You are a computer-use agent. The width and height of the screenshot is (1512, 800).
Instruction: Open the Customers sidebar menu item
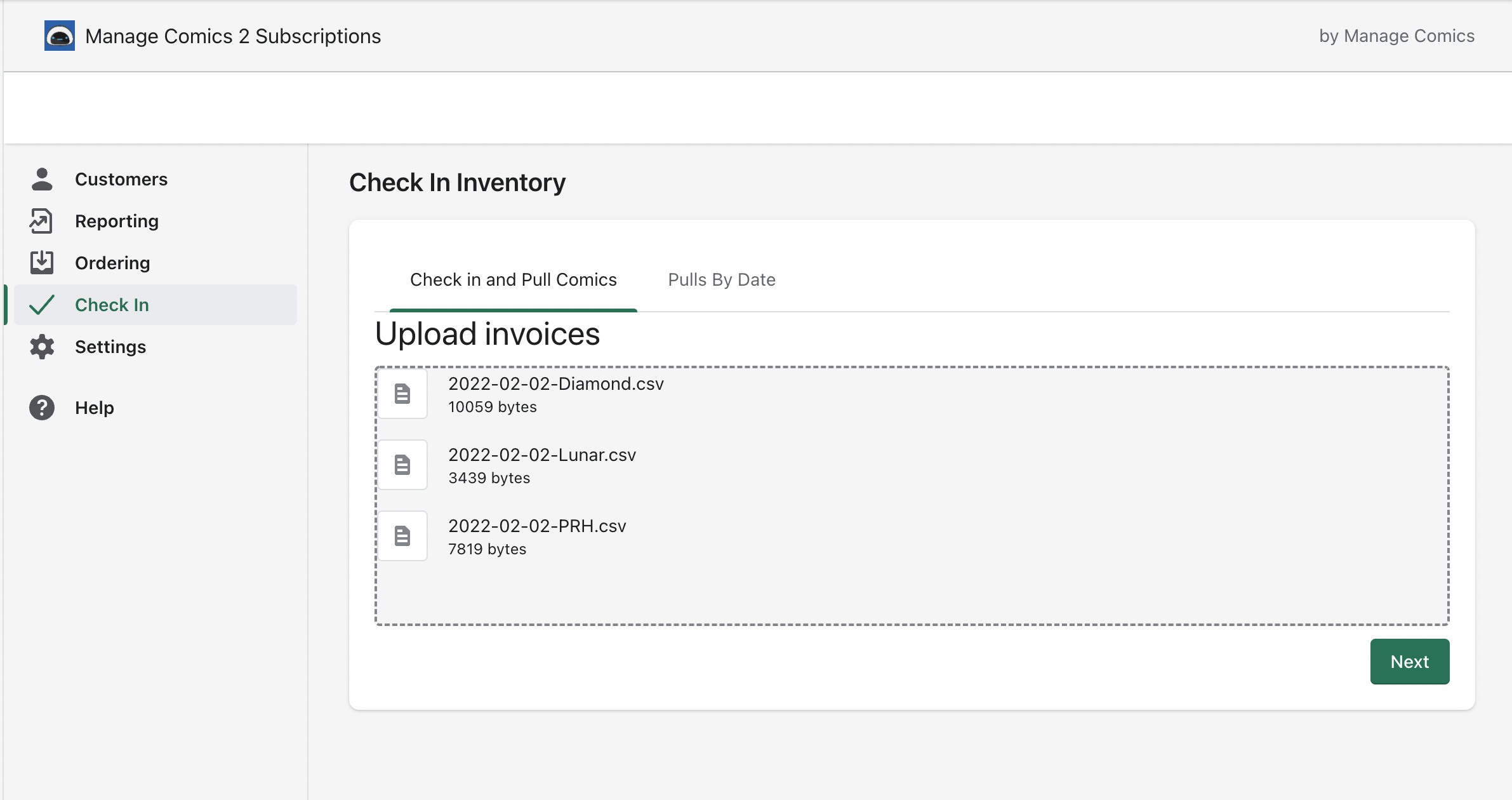(x=121, y=180)
